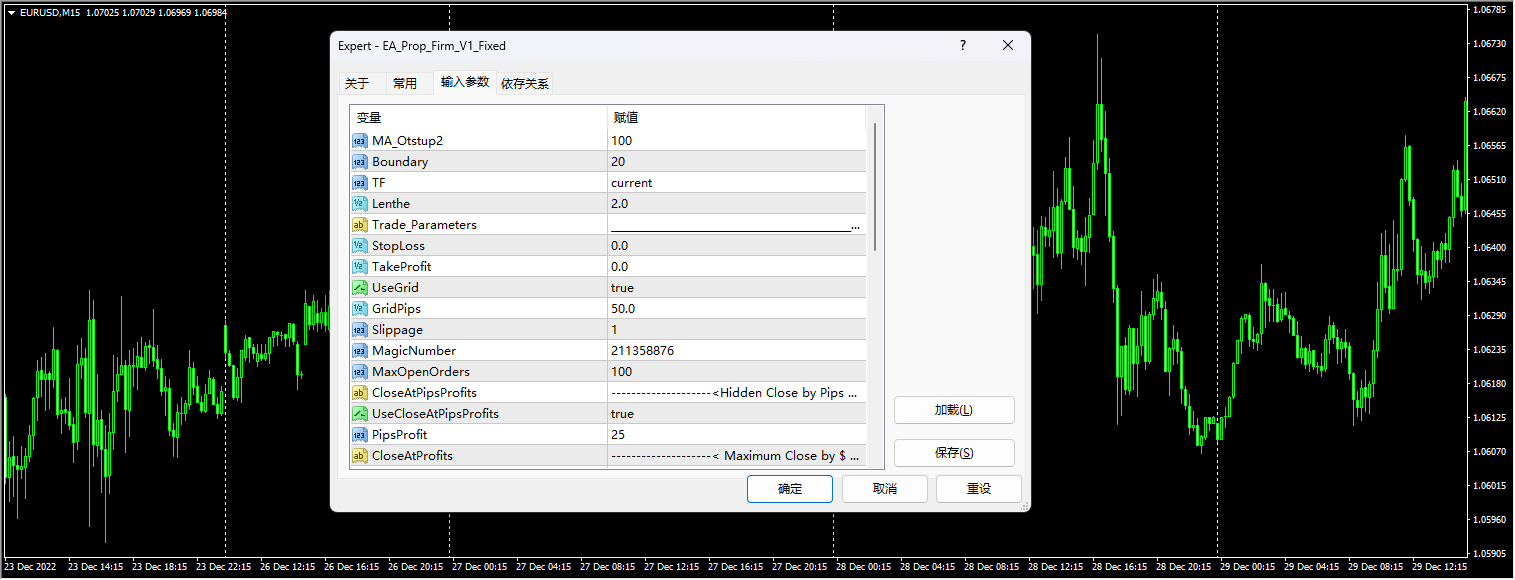The width and height of the screenshot is (1515, 580).
Task: Click the ab icon next to CloseAtProfits
Action: [x=359, y=455]
